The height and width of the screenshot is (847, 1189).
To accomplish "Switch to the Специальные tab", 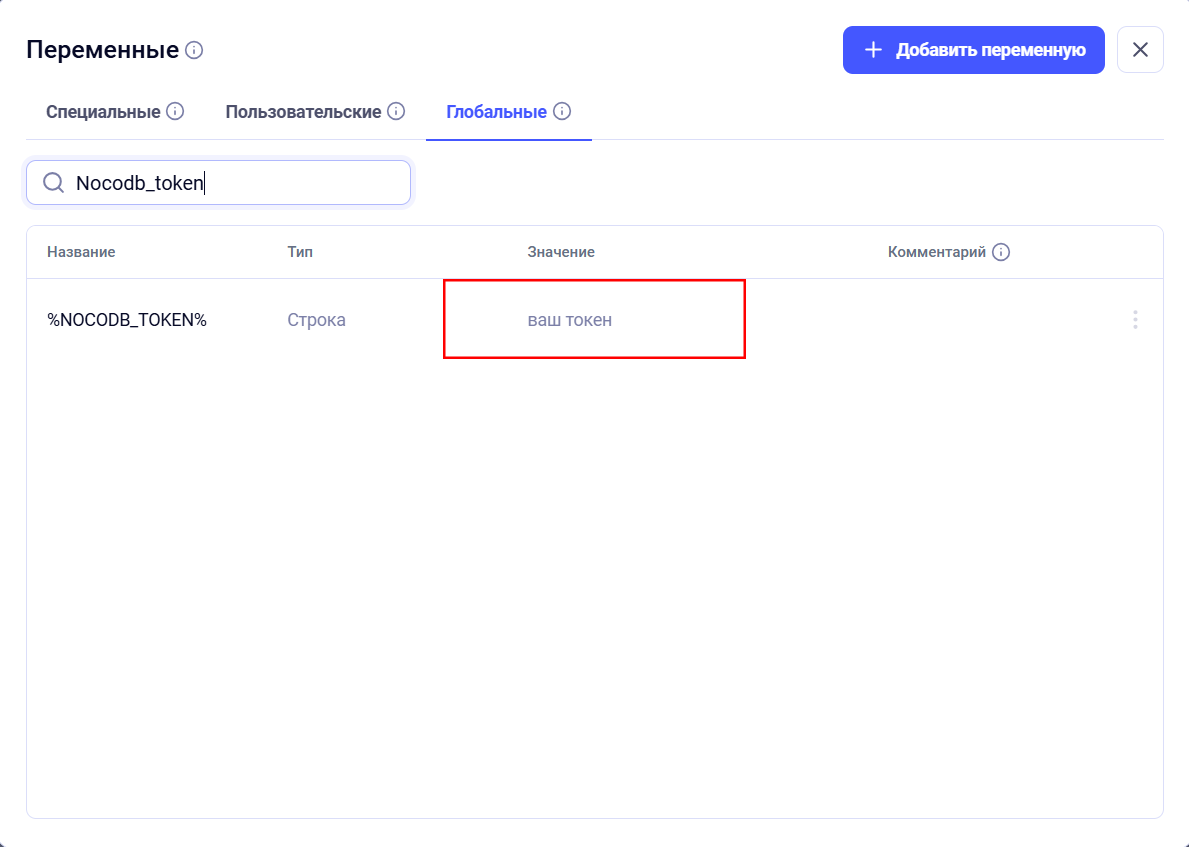I will (x=103, y=112).
